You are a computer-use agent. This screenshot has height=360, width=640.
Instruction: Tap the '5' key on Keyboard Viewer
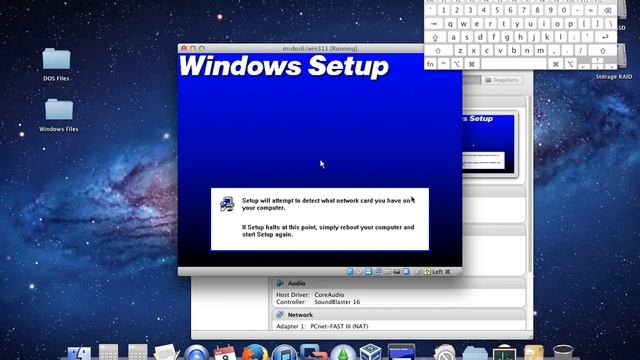tap(497, 10)
